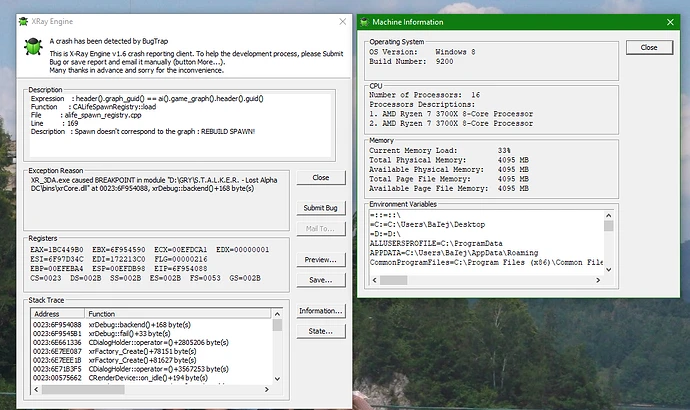Click Close in Machine Information window
The height and width of the screenshot is (410, 690).
pyautogui.click(x=649, y=48)
